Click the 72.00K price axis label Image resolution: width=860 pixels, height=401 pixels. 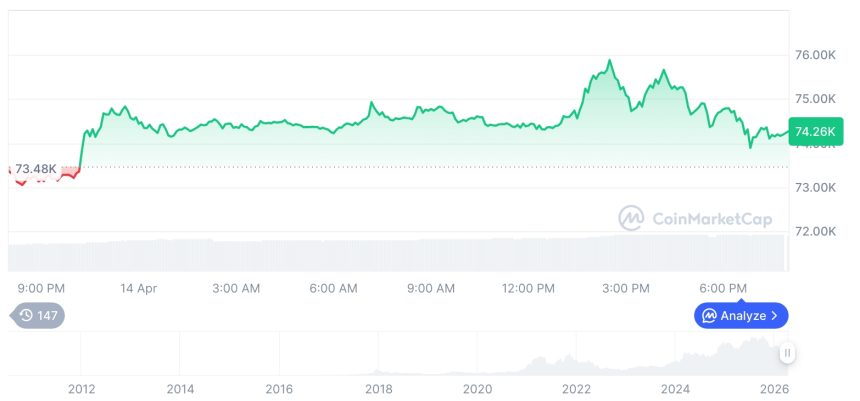[815, 231]
